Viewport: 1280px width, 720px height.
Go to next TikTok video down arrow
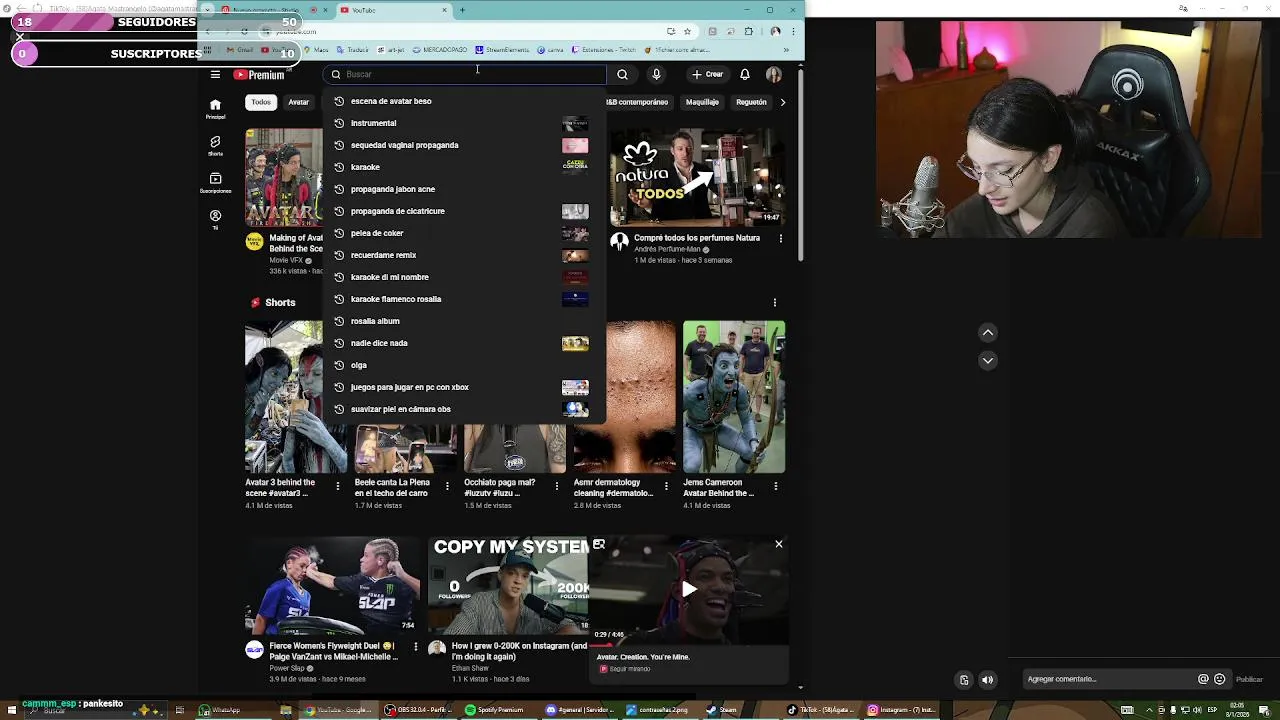coord(988,361)
